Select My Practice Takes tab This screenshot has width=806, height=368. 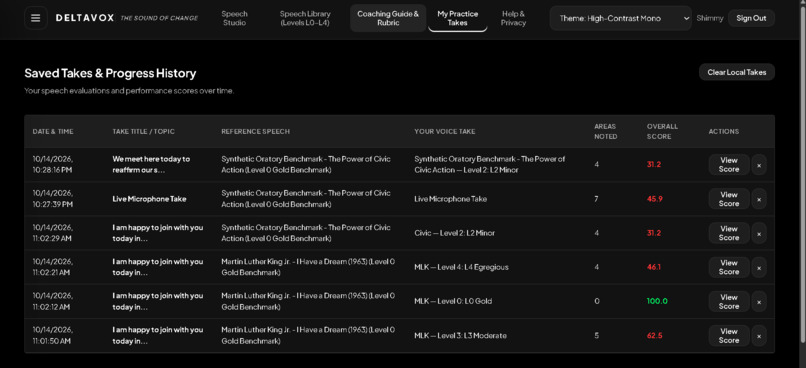point(457,18)
